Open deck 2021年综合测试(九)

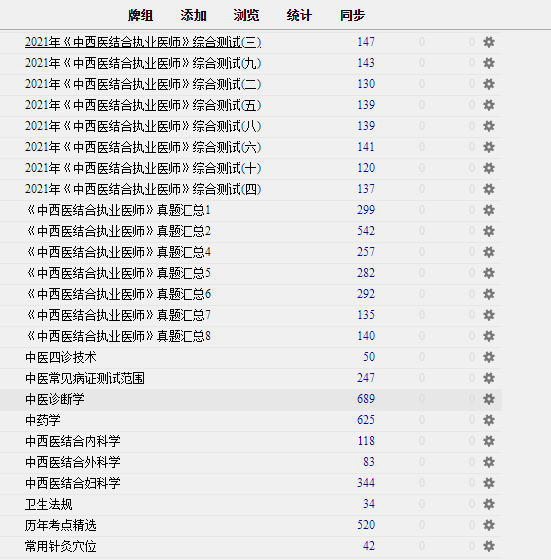coord(143,63)
